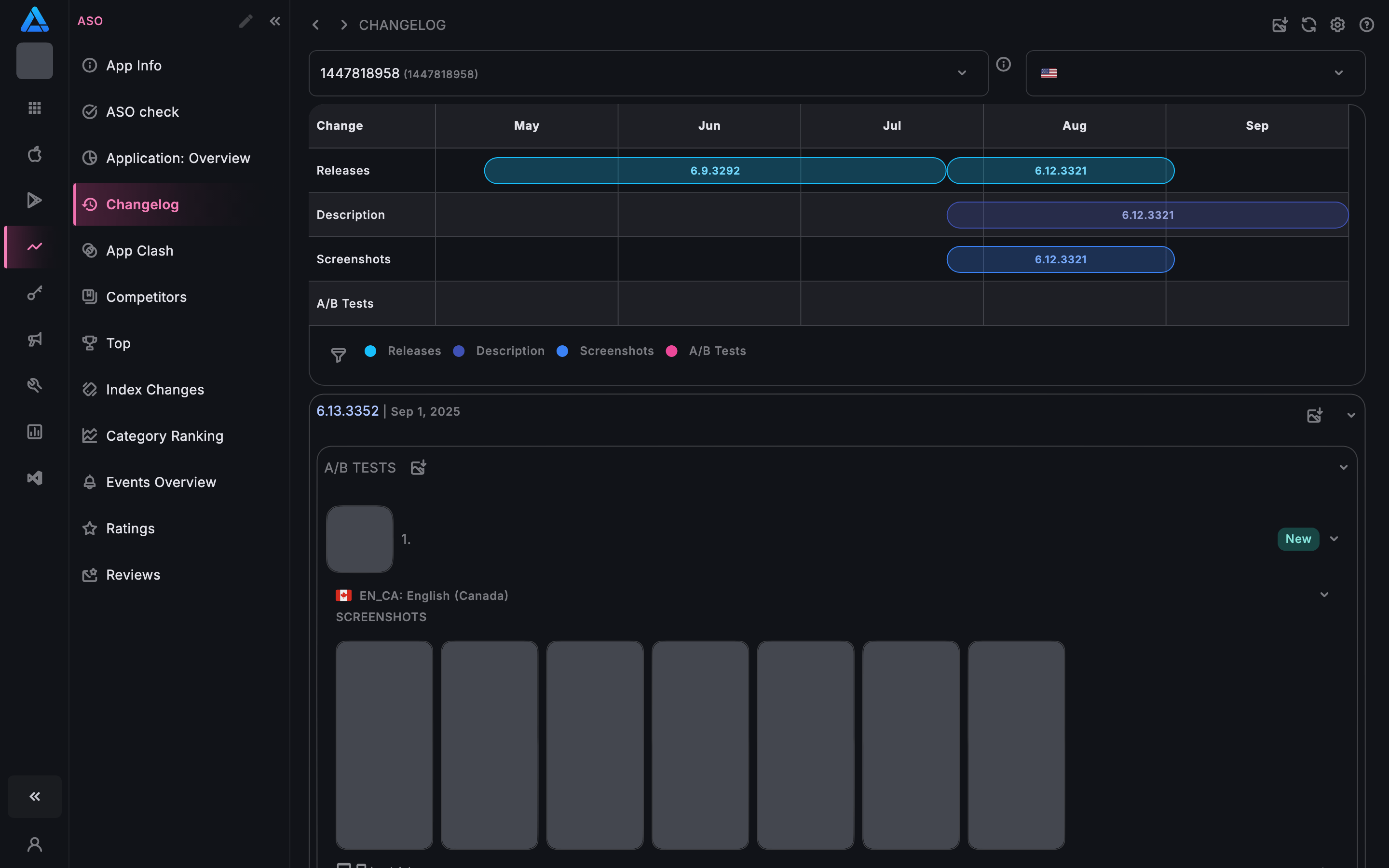Click the gray app avatar in left rail

point(34,61)
